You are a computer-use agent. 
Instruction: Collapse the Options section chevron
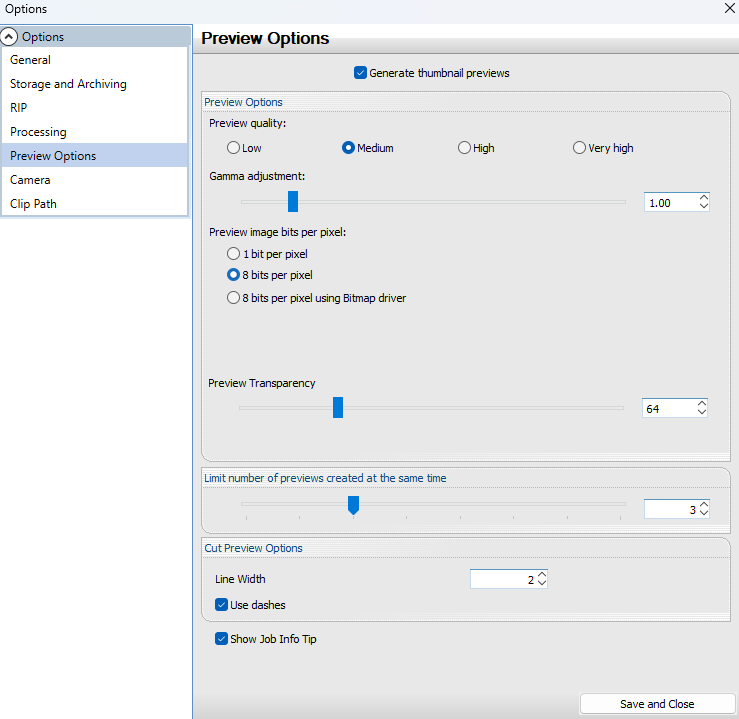[9, 36]
